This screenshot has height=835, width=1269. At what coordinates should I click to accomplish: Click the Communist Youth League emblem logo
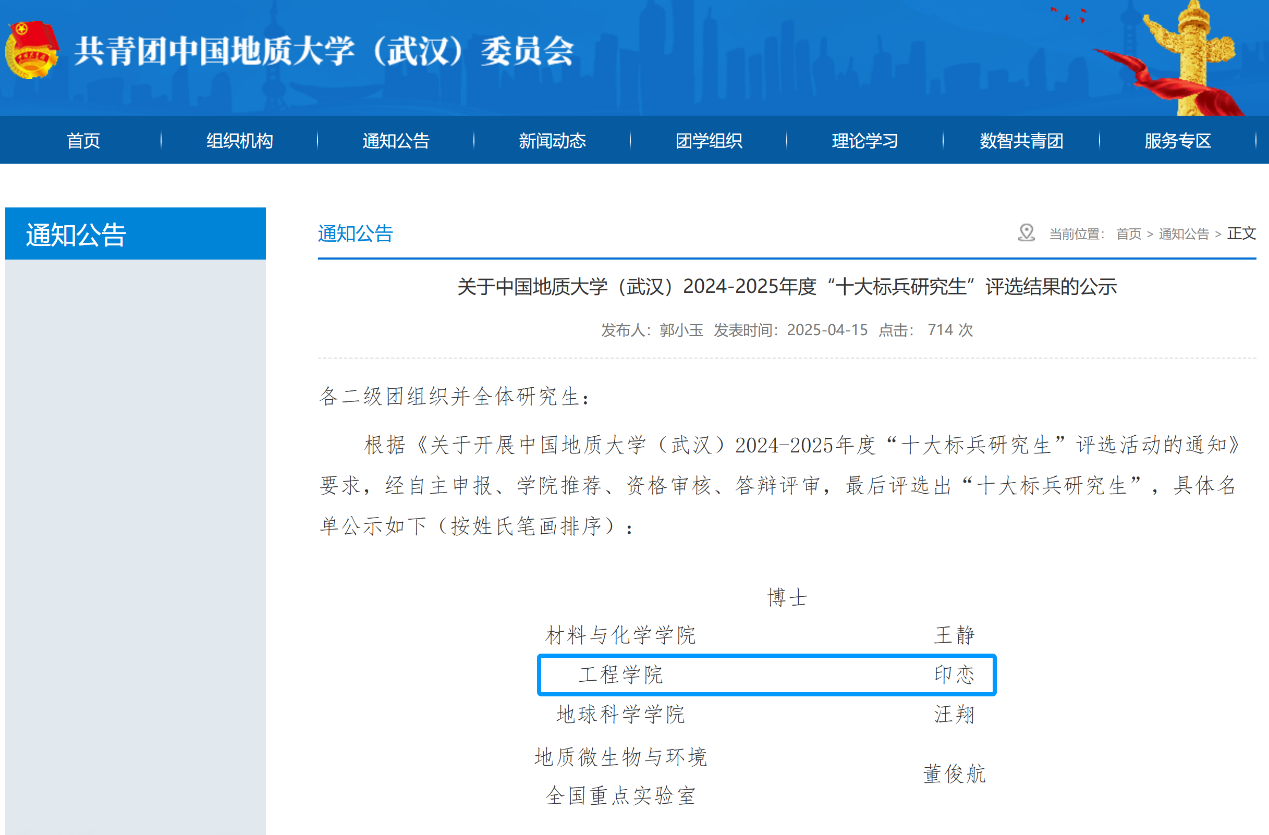click(32, 50)
